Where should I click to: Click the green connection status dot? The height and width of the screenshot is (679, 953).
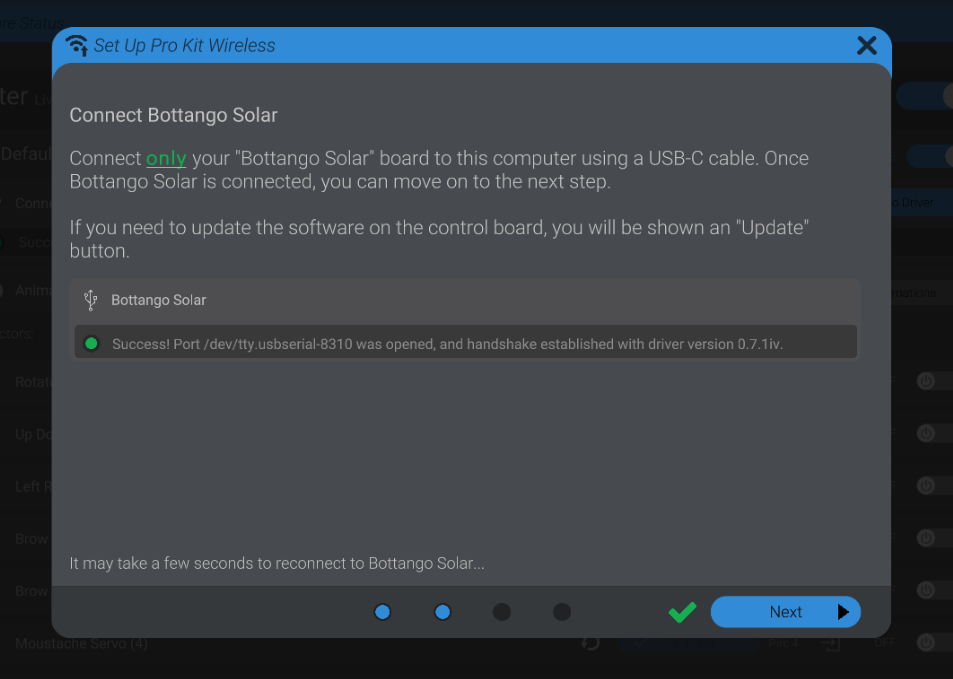coord(92,343)
